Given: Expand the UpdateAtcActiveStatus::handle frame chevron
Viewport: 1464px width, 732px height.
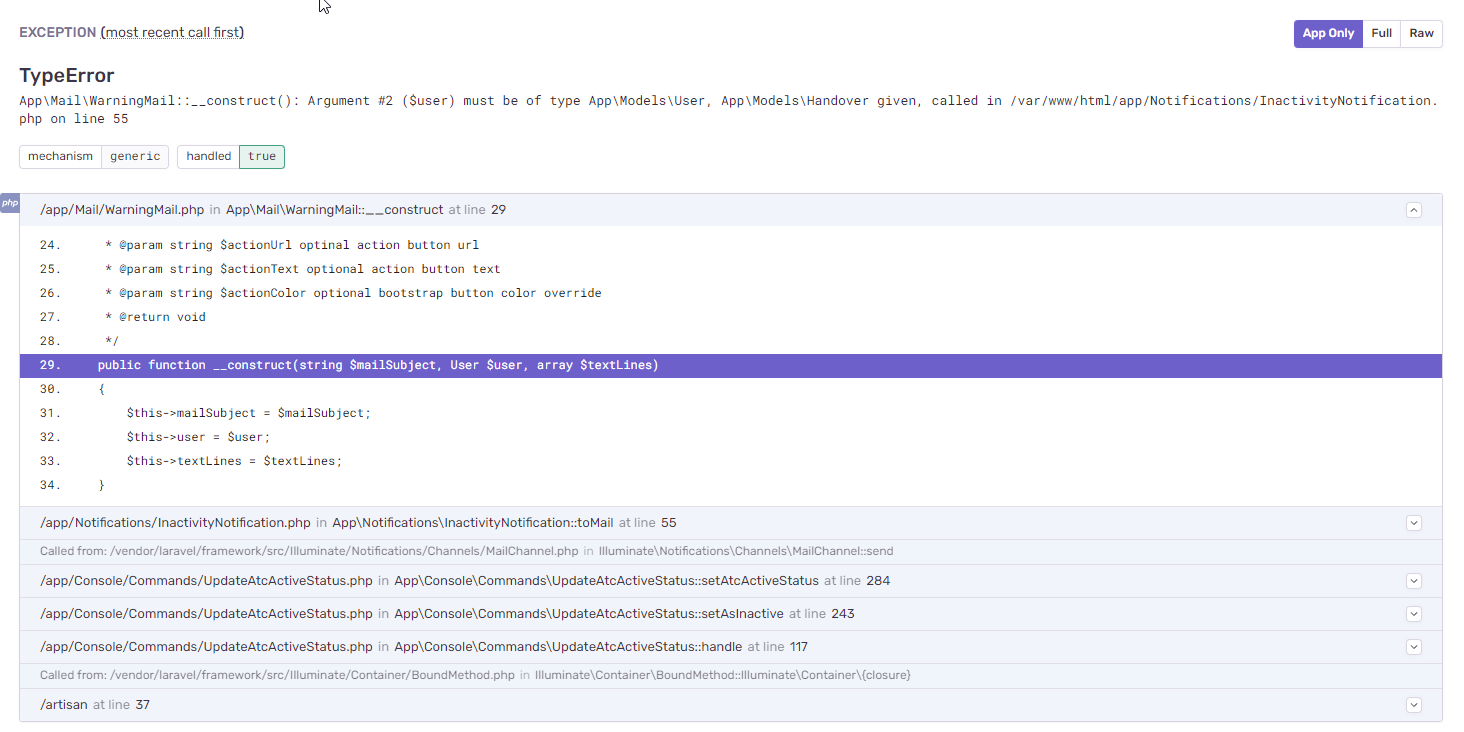Looking at the screenshot, I should tap(1413, 647).
